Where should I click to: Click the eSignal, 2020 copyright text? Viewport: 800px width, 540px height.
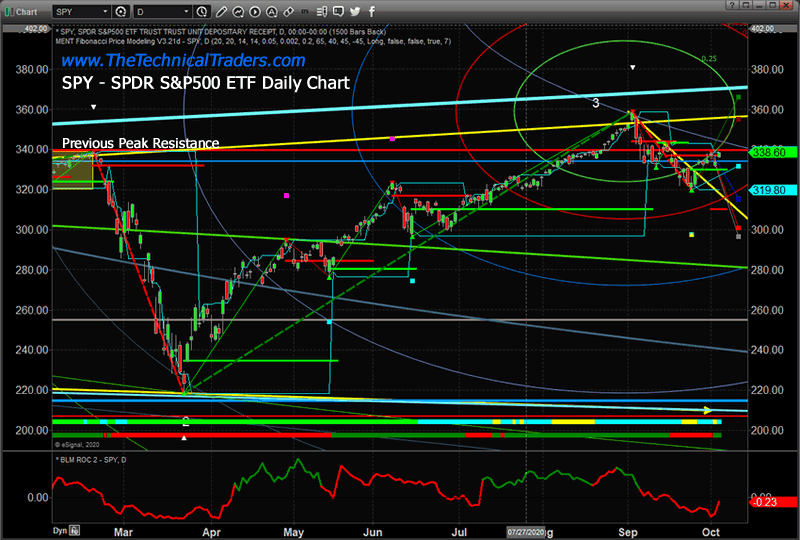tap(78, 445)
